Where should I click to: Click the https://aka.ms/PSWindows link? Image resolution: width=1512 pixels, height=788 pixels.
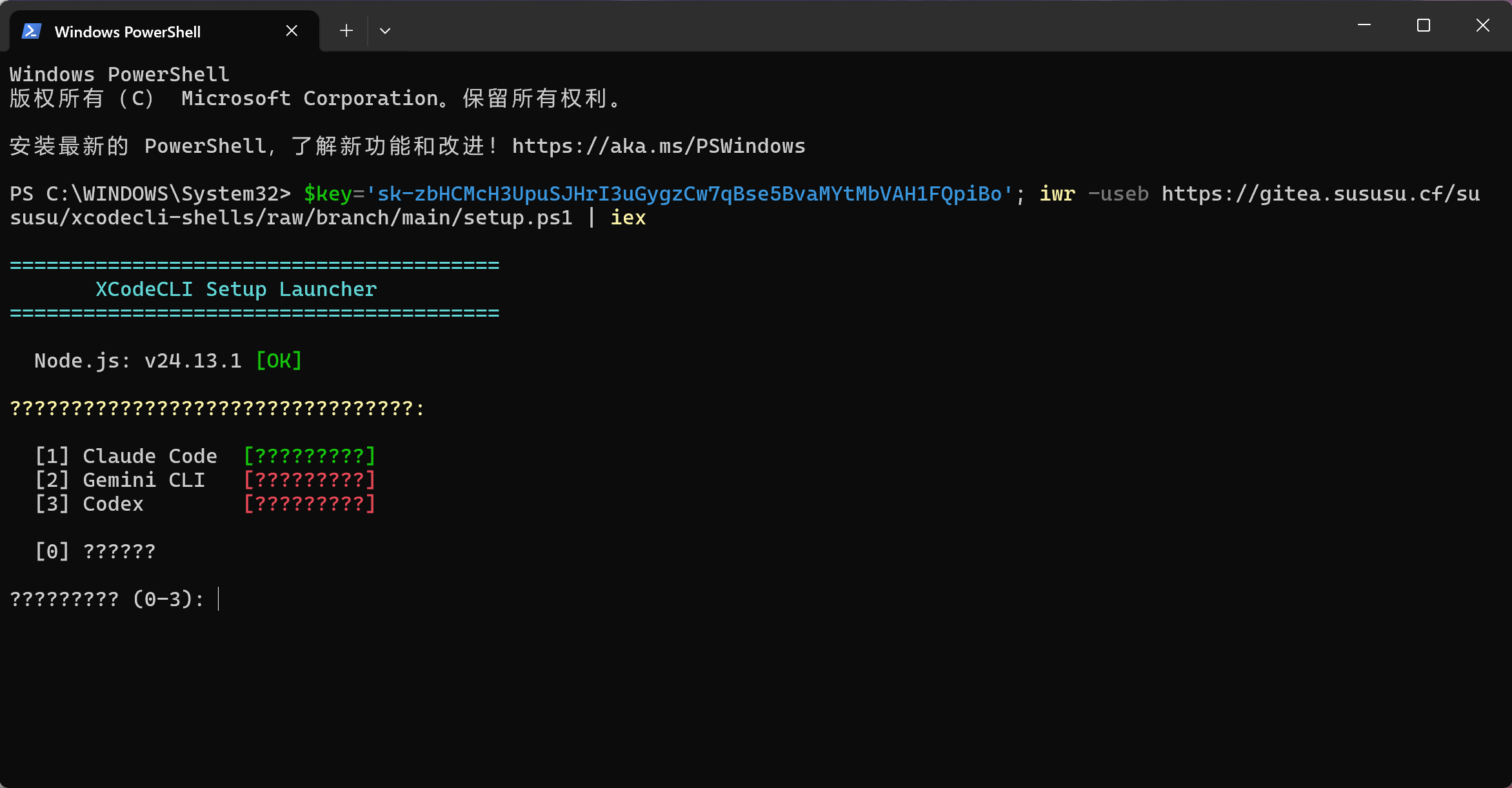point(658,146)
